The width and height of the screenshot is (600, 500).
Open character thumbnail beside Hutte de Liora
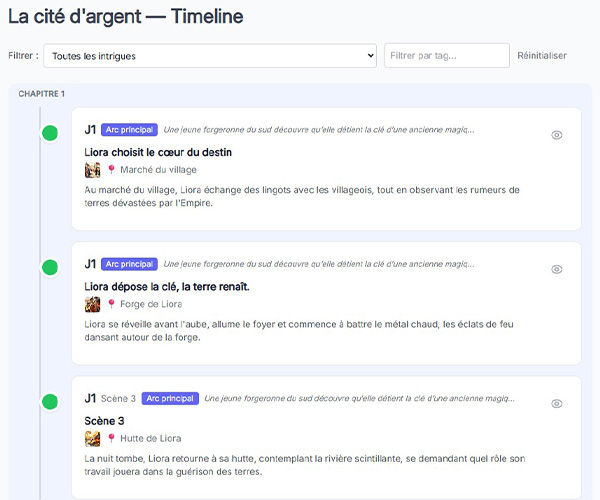point(93,438)
